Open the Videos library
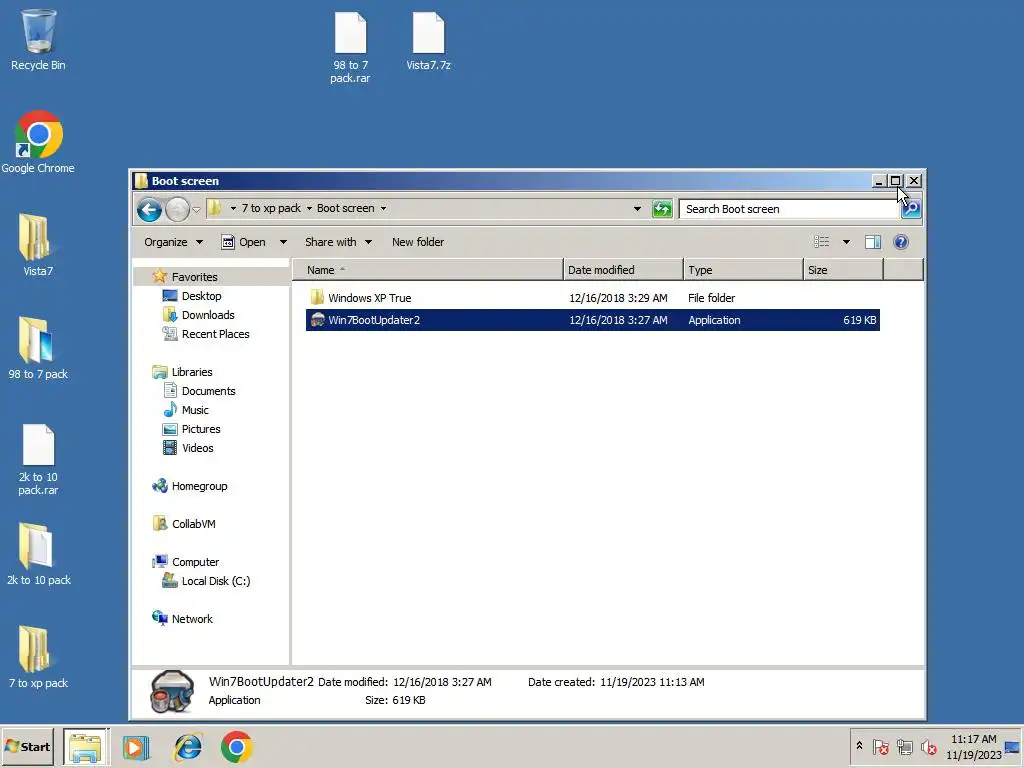This screenshot has width=1024, height=768. point(188,448)
